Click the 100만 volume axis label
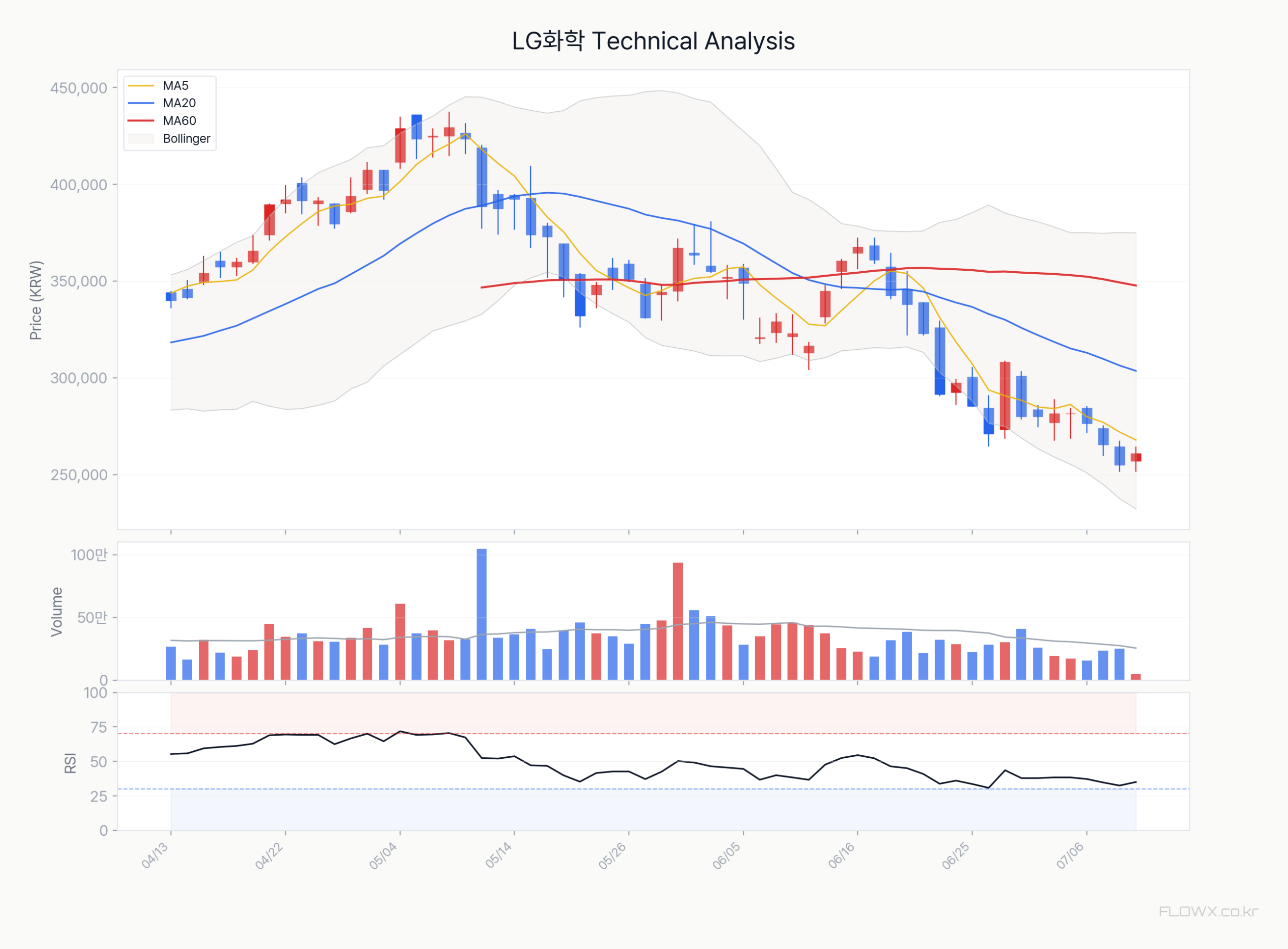 (89, 555)
